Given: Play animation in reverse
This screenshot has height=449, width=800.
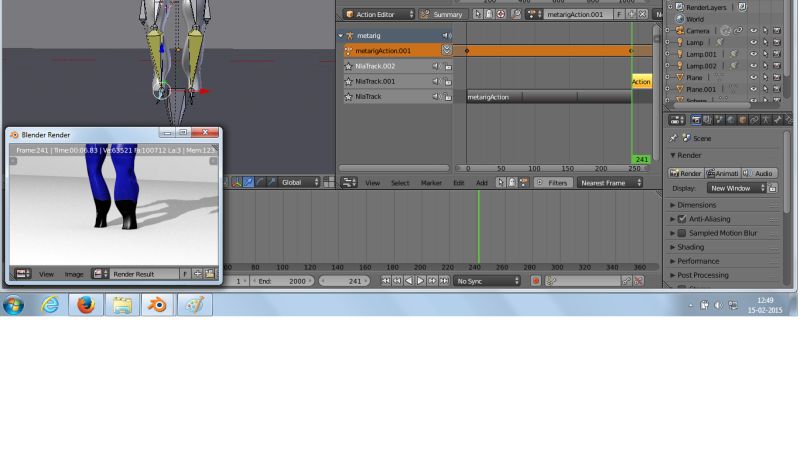Looking at the screenshot, I should point(409,281).
